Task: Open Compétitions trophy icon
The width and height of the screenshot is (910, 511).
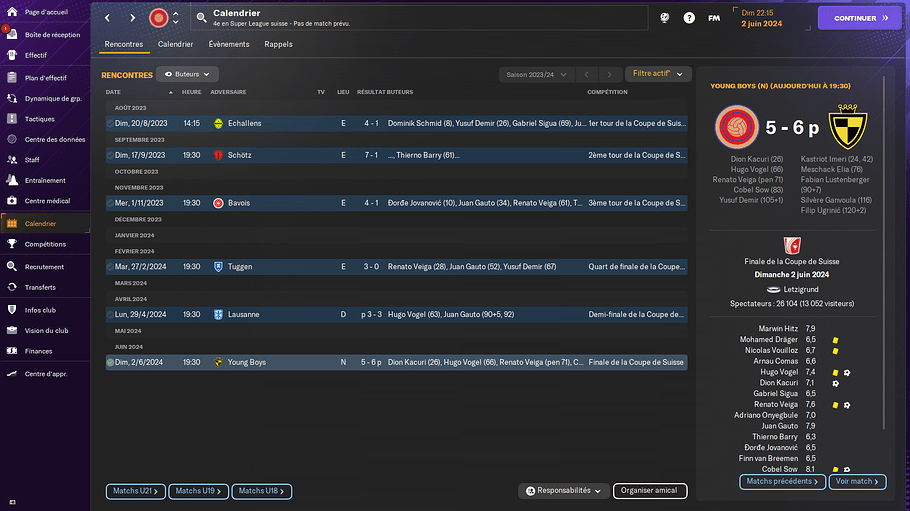Action: pyautogui.click(x=12, y=243)
